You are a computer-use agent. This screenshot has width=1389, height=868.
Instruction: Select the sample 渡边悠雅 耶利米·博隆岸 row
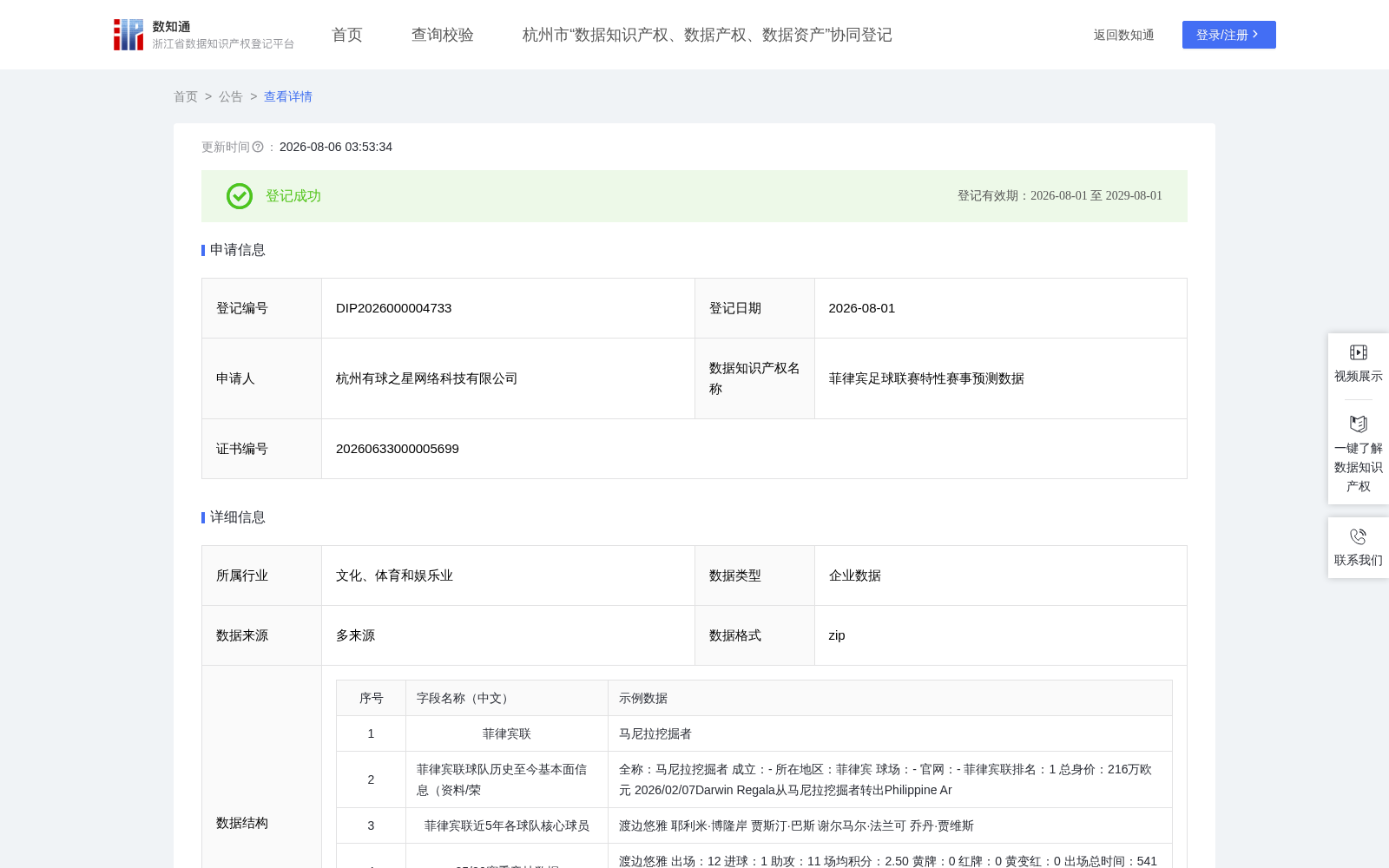click(x=796, y=825)
